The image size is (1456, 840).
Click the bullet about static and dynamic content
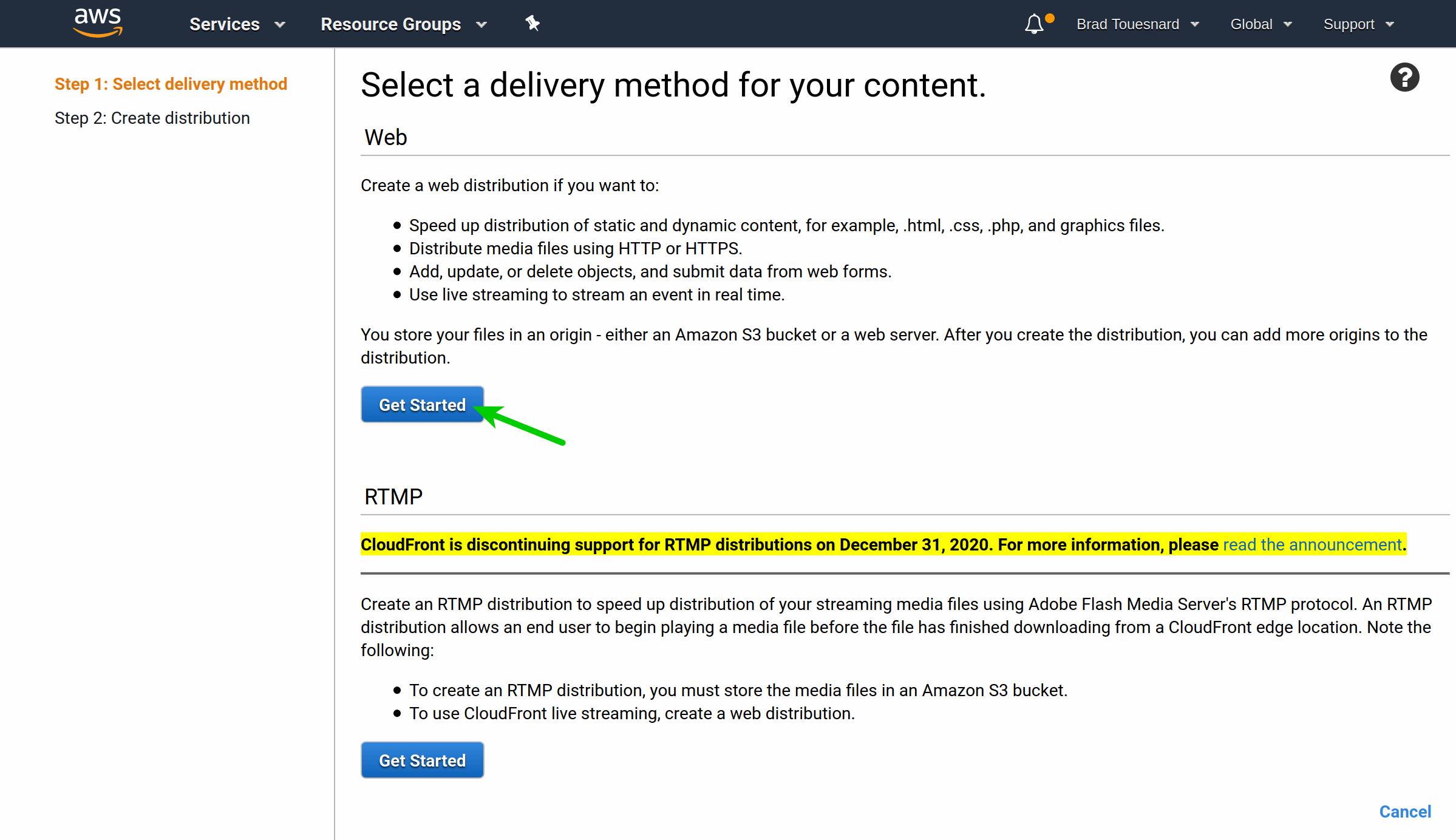click(x=787, y=225)
